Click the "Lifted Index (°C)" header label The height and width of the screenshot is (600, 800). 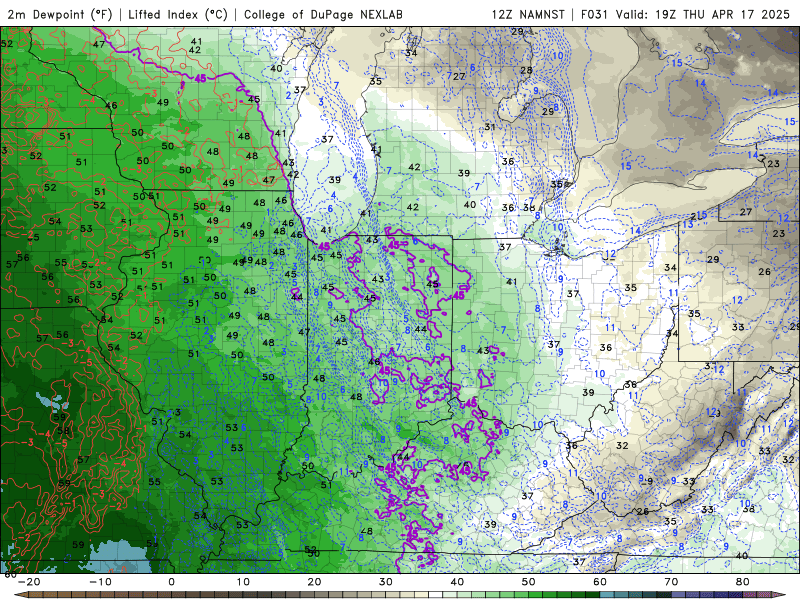pyautogui.click(x=178, y=14)
